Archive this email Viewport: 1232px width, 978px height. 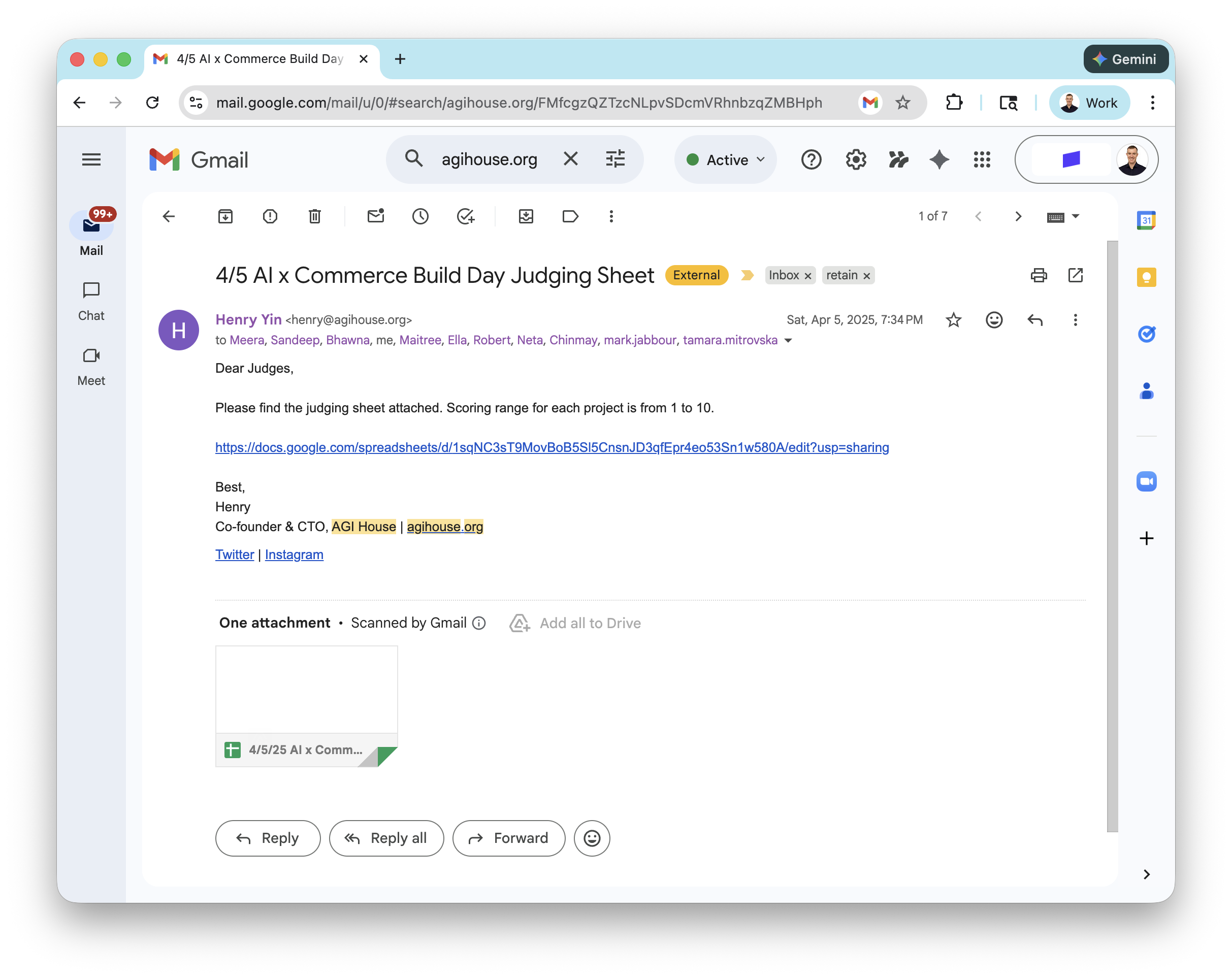pyautogui.click(x=225, y=216)
